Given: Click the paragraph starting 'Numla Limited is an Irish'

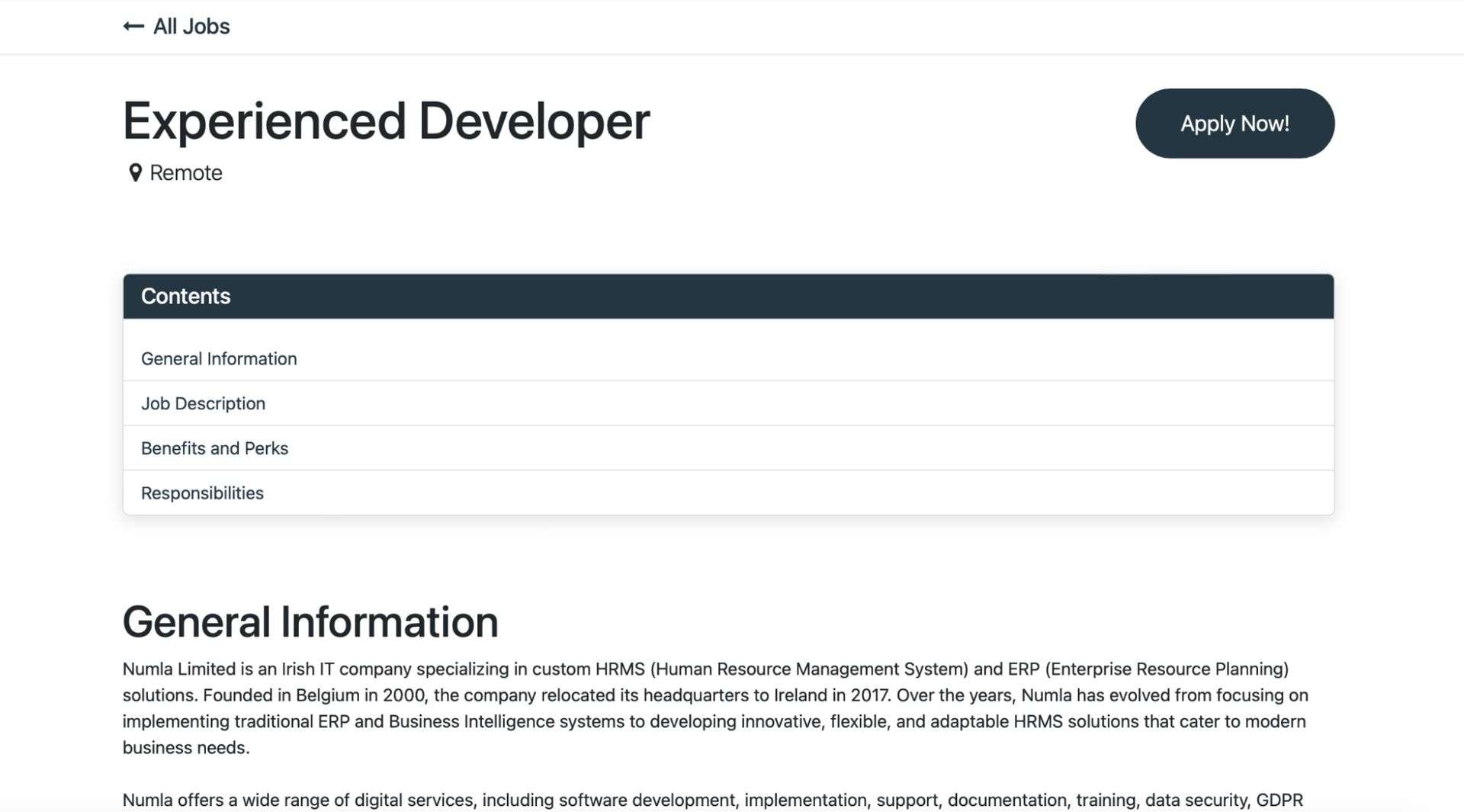Looking at the screenshot, I should 717,708.
